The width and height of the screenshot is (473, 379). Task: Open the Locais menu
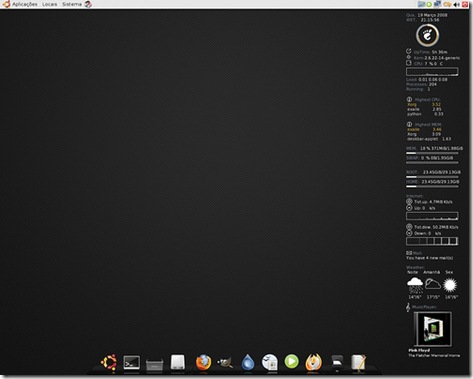[49, 4]
